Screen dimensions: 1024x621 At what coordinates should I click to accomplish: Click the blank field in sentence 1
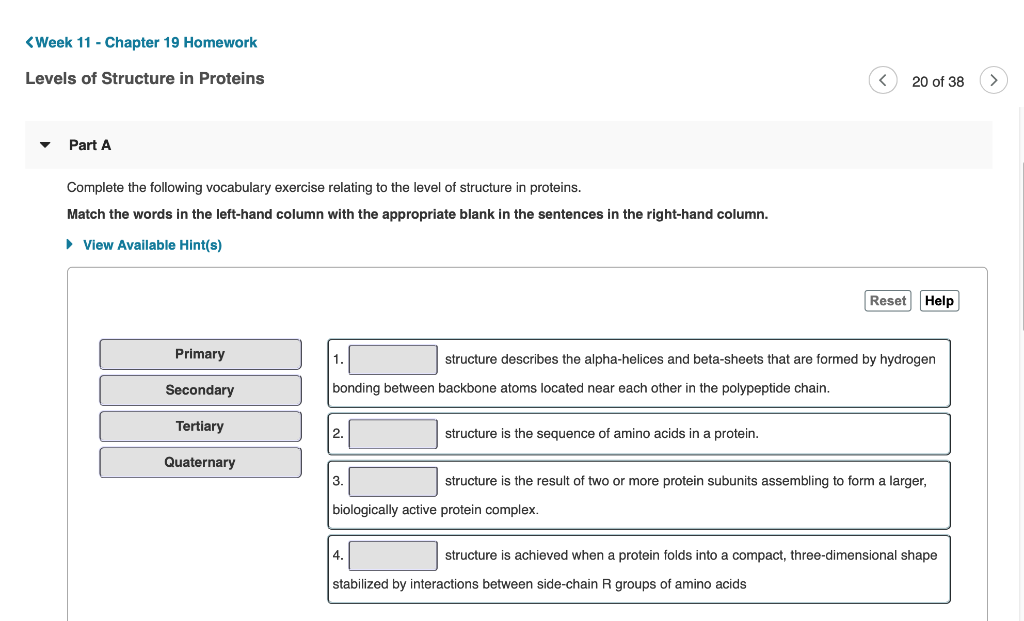tap(392, 359)
